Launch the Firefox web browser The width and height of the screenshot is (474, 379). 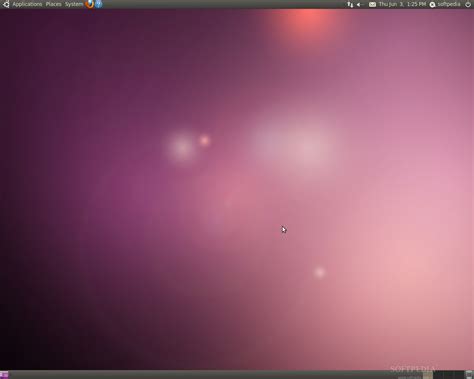pyautogui.click(x=90, y=4)
